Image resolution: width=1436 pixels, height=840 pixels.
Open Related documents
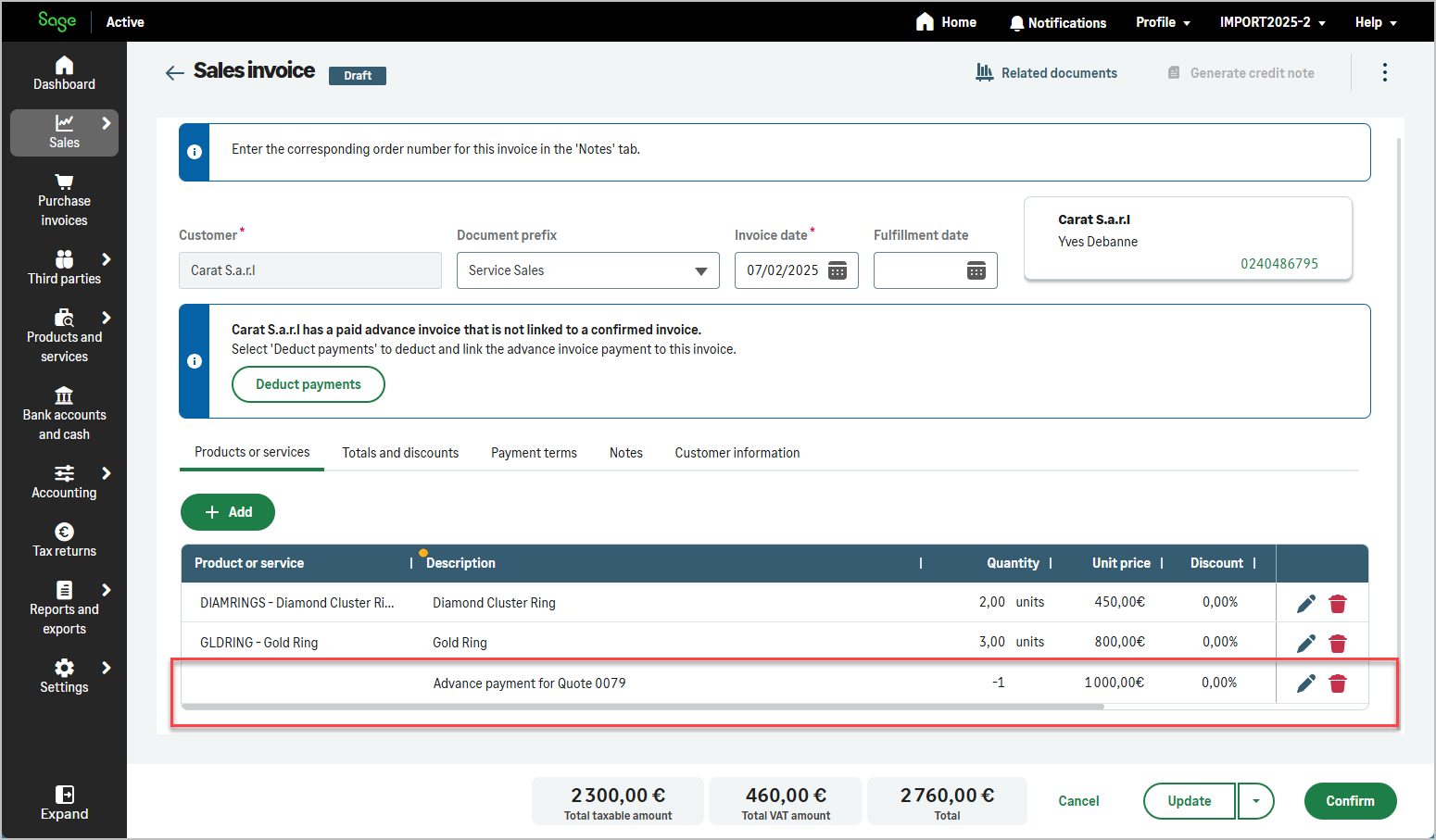tap(1047, 73)
